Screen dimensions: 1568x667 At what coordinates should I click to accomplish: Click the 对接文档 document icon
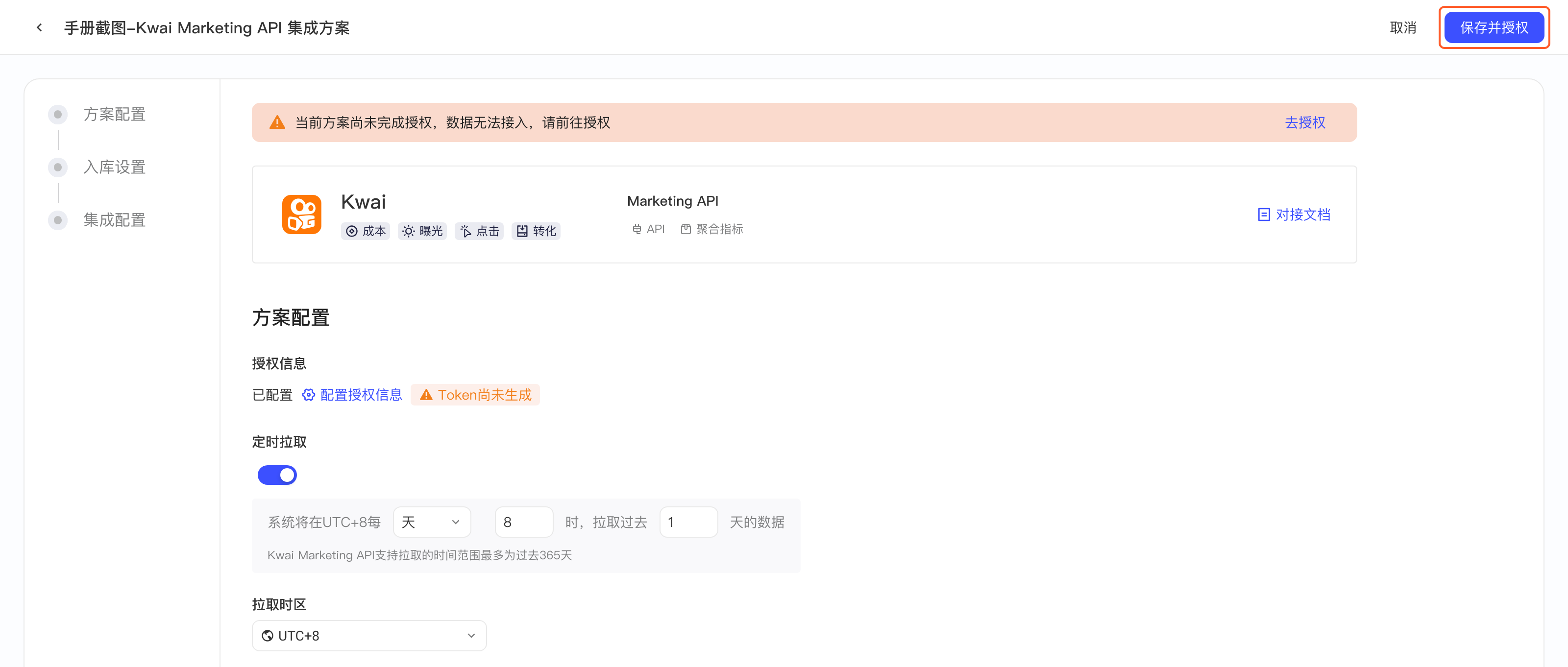click(x=1264, y=214)
